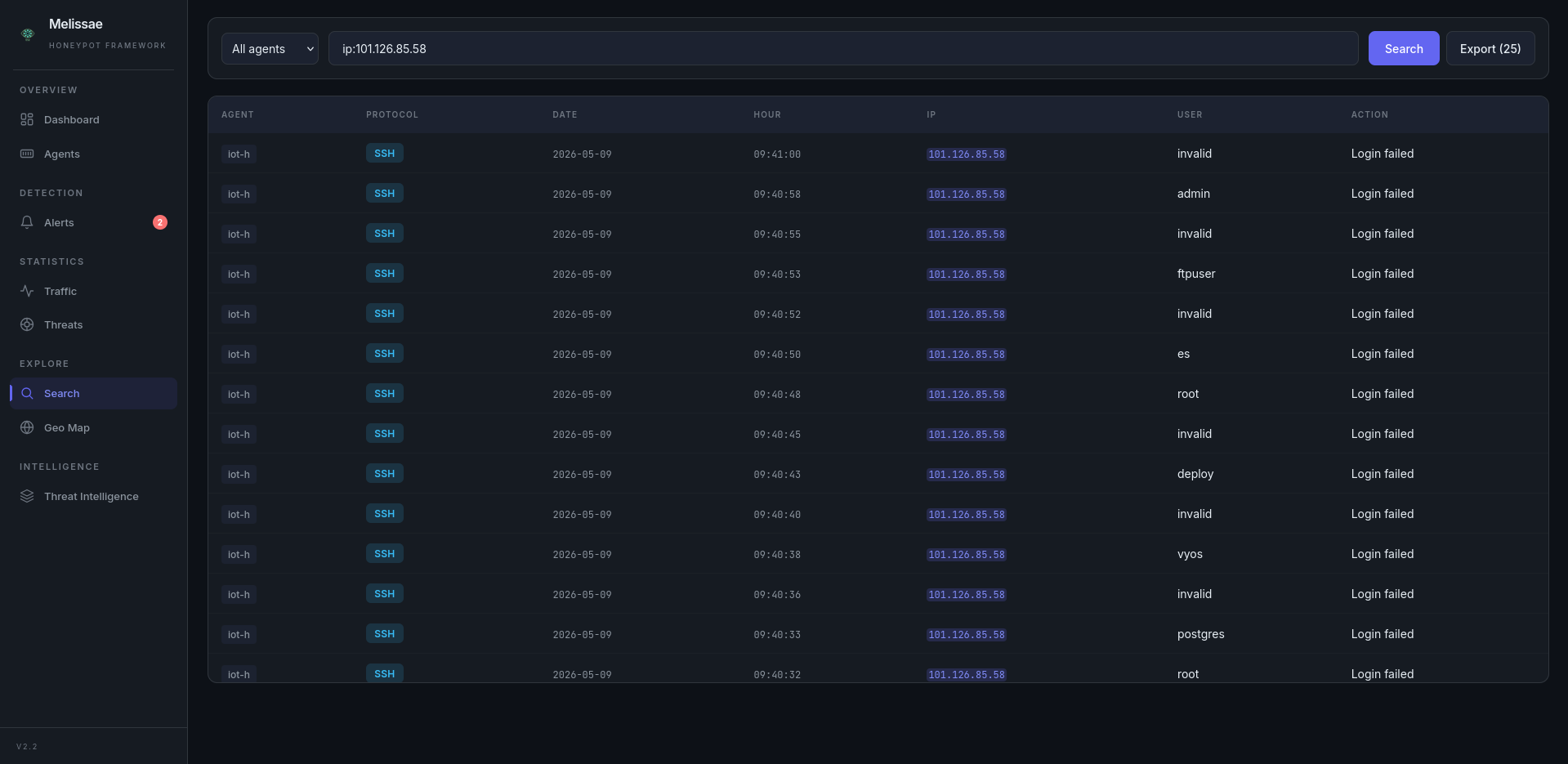1568x764 pixels.
Task: Click hour 09:40:40 cell
Action: click(777, 514)
